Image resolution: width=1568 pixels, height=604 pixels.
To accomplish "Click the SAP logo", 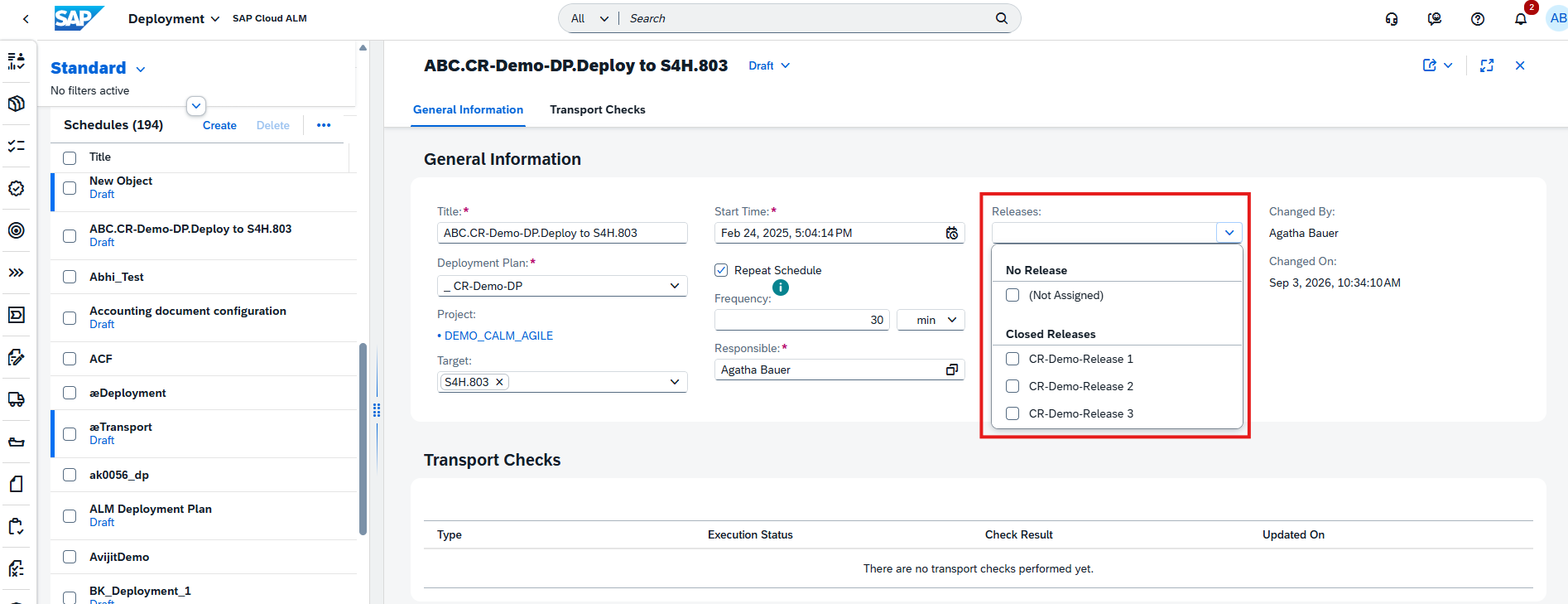I will click(x=79, y=18).
